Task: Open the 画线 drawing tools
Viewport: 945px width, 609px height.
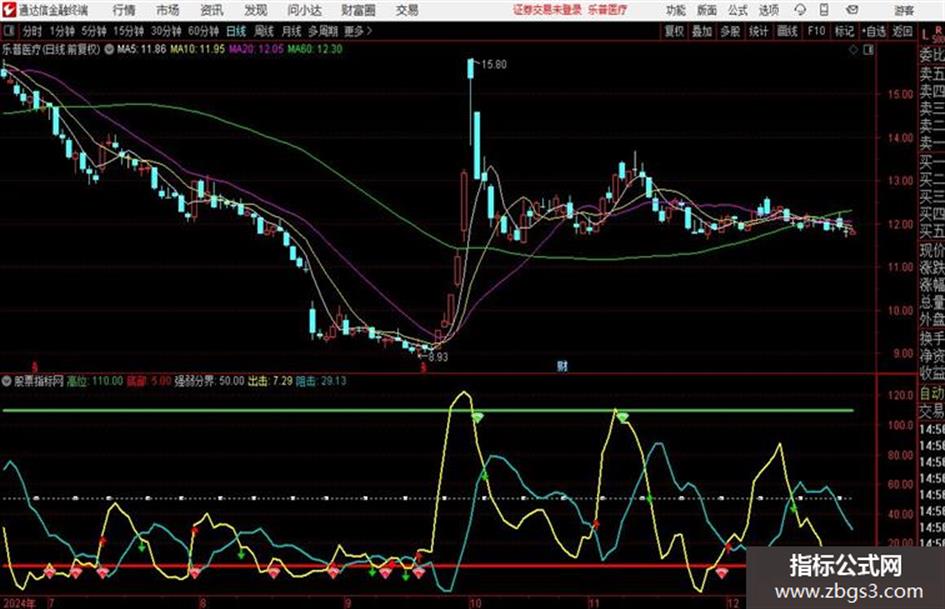Action: click(x=787, y=31)
